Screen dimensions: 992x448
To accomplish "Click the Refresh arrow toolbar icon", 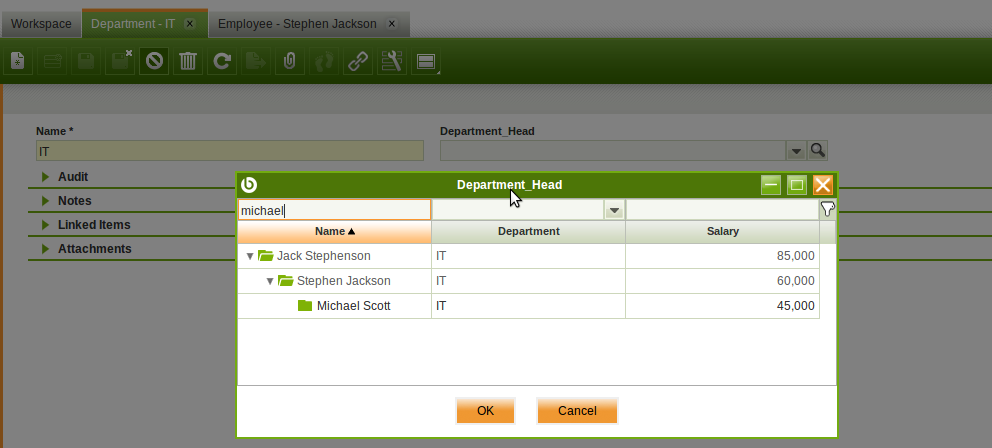I will coord(222,62).
